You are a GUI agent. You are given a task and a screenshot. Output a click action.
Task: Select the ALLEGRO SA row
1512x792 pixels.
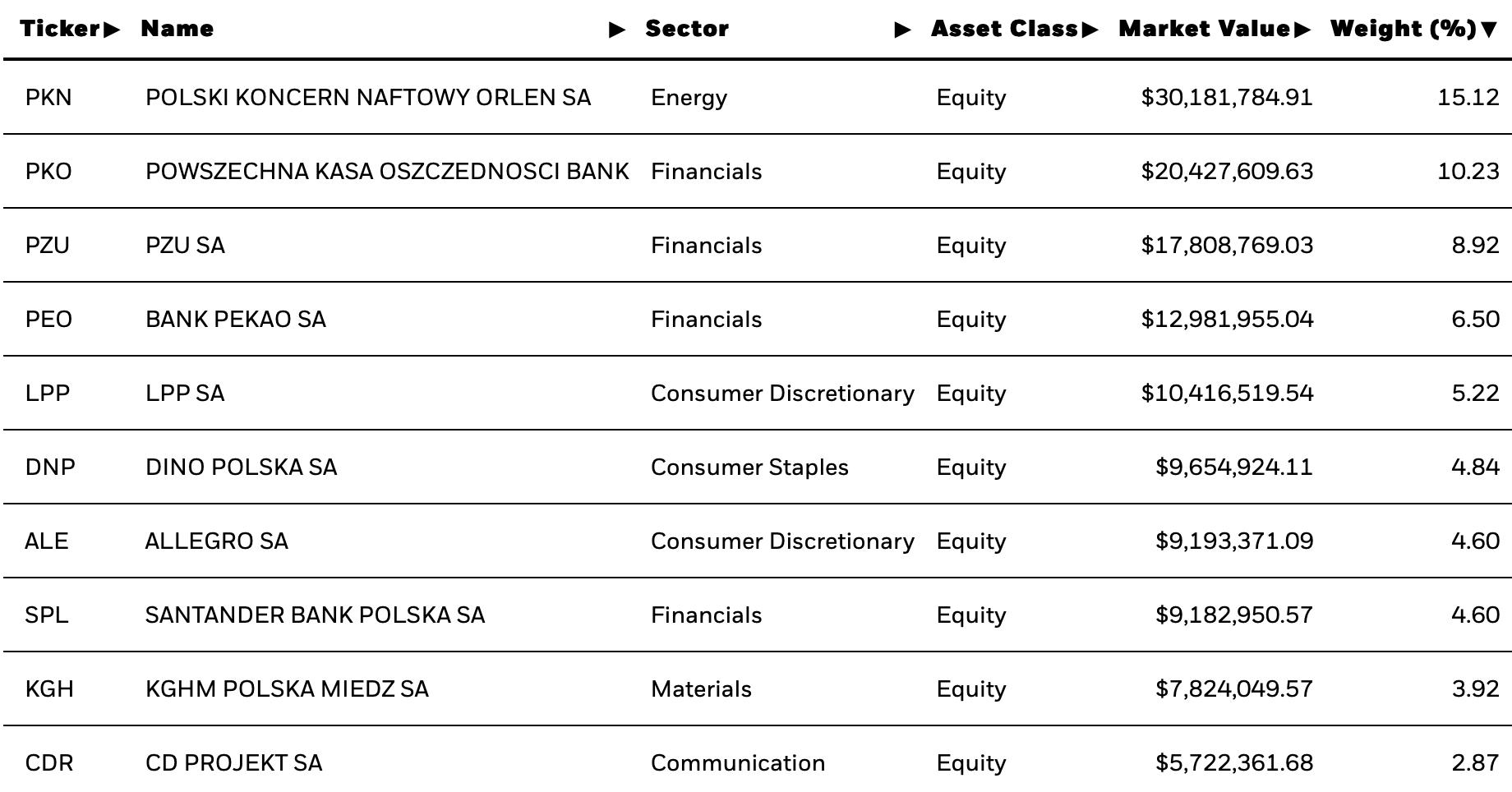click(757, 541)
